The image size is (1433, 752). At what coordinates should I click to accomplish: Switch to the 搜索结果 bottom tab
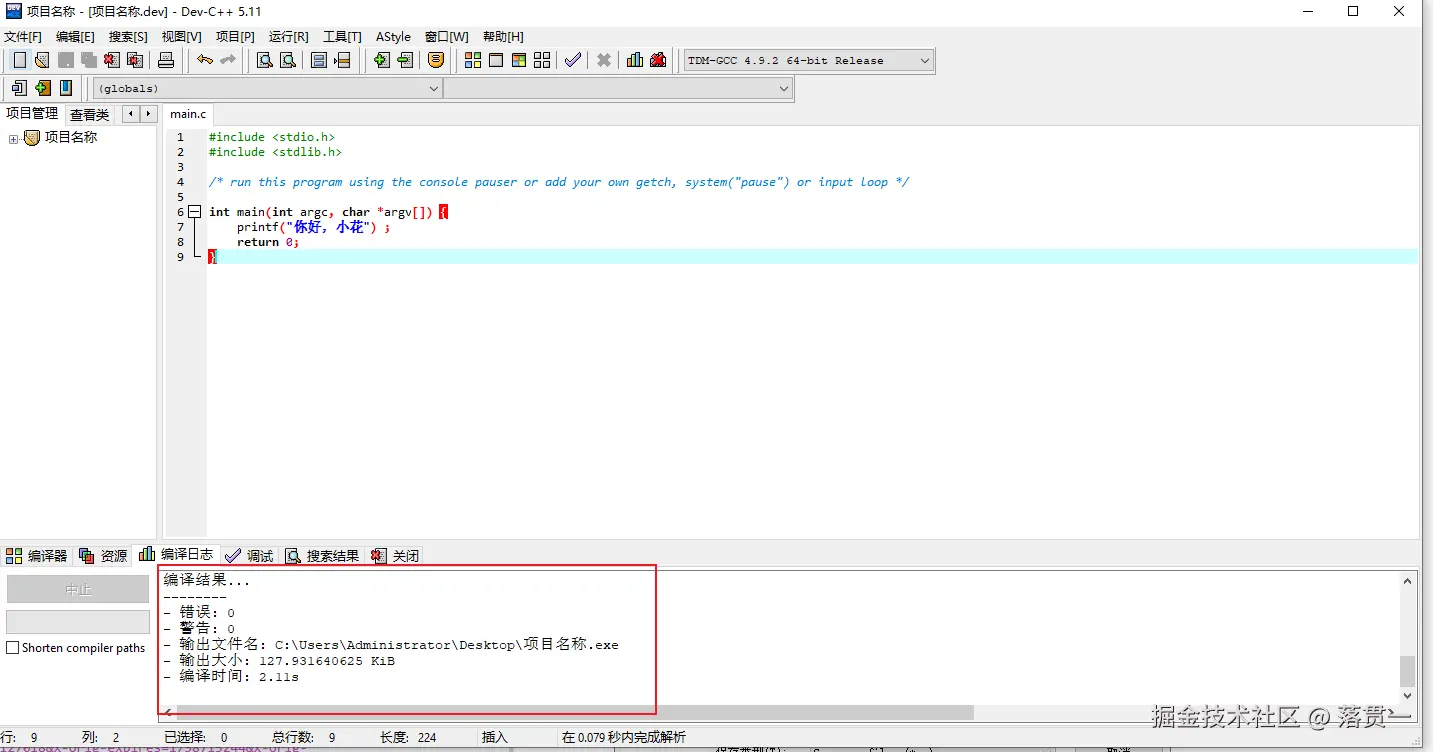tap(322, 556)
